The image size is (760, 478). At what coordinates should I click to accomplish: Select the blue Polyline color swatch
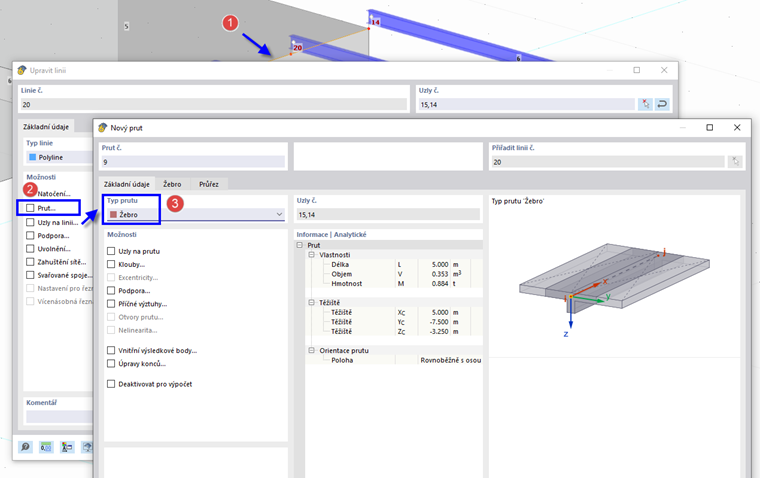point(32,157)
